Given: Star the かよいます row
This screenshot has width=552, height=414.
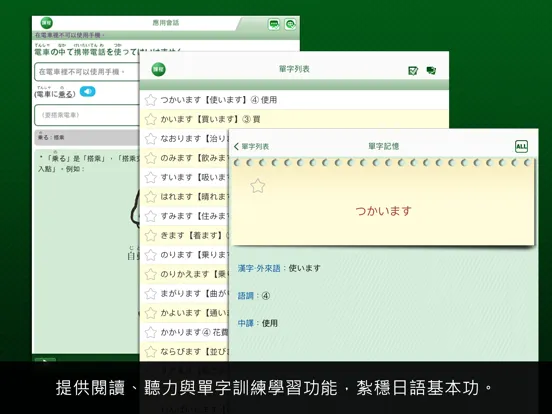Looking at the screenshot, I should click(x=150, y=313).
